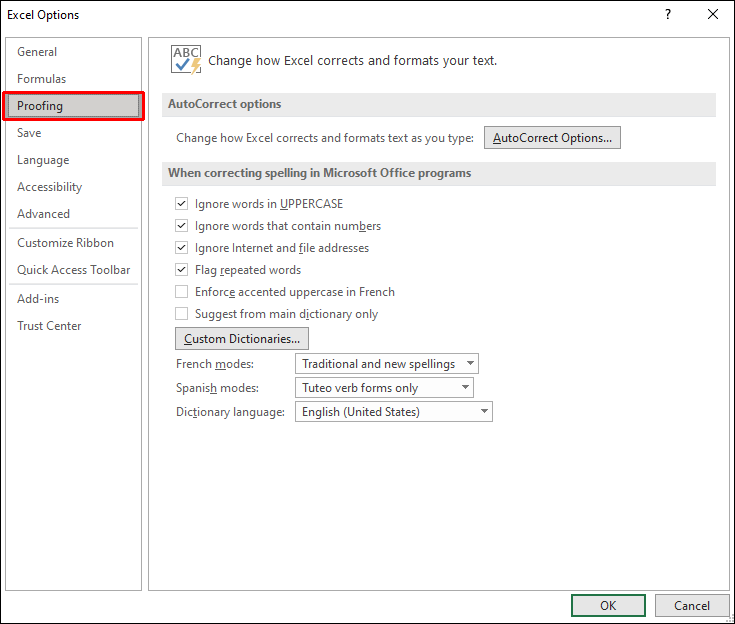Toggle Ignore words in UPPERCASE checkbox
Image resolution: width=735 pixels, height=624 pixels.
click(182, 204)
